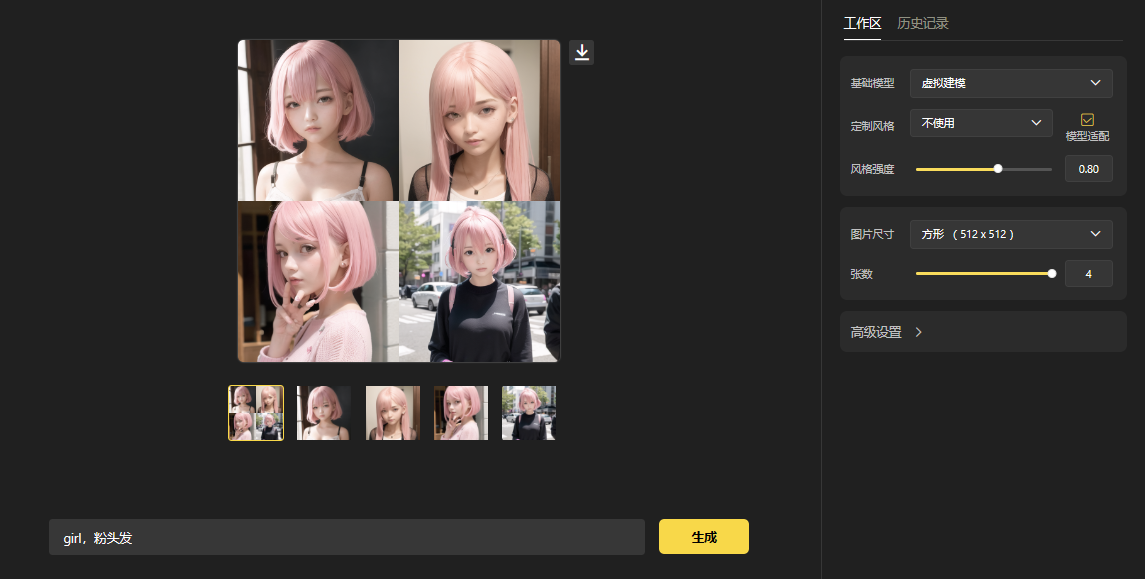Select the thumbnail of girl in black sweater on street
Screen dimensions: 1145x579
(x=529, y=413)
